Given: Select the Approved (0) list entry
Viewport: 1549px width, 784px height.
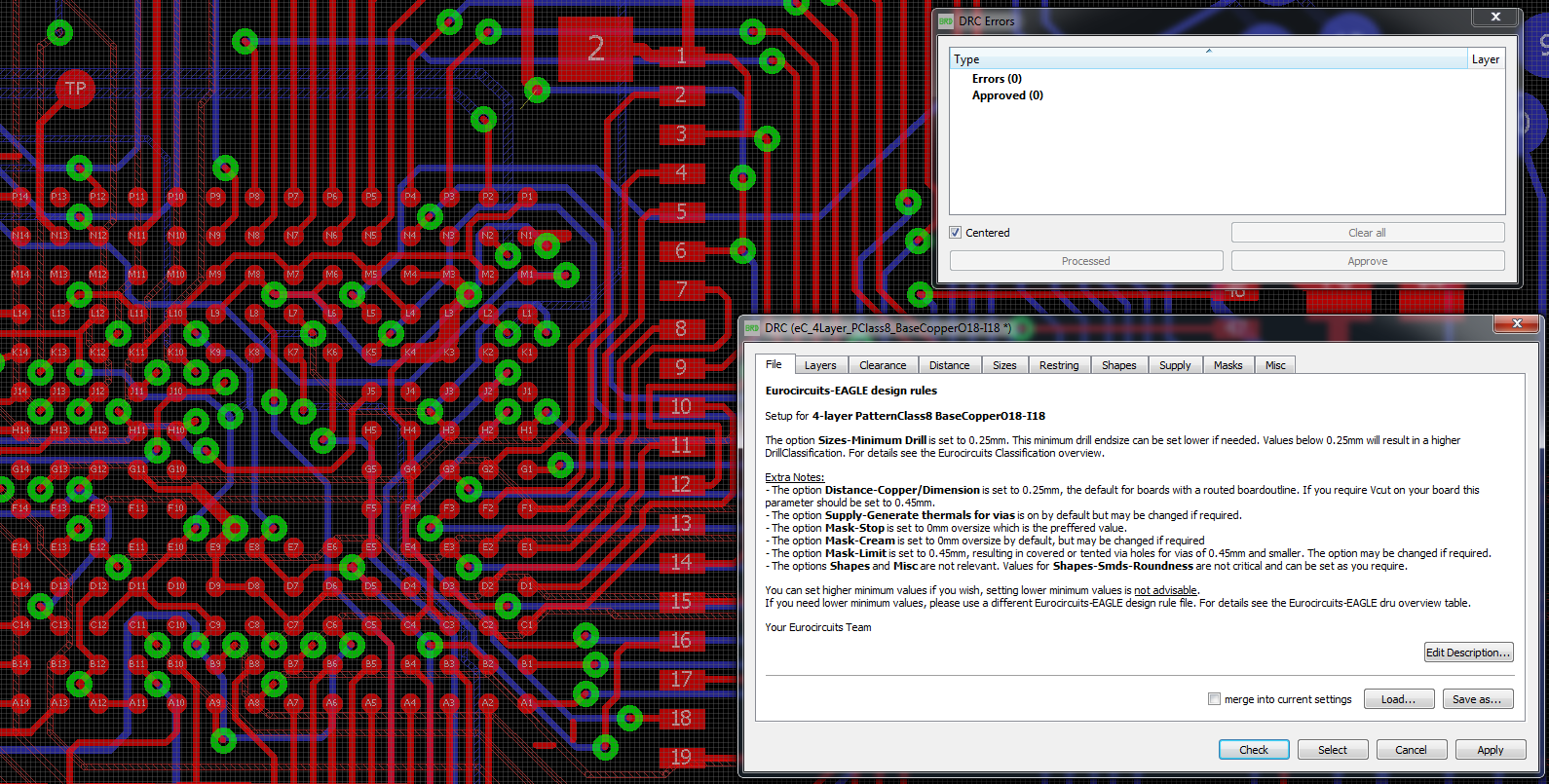Looking at the screenshot, I should tap(1007, 95).
